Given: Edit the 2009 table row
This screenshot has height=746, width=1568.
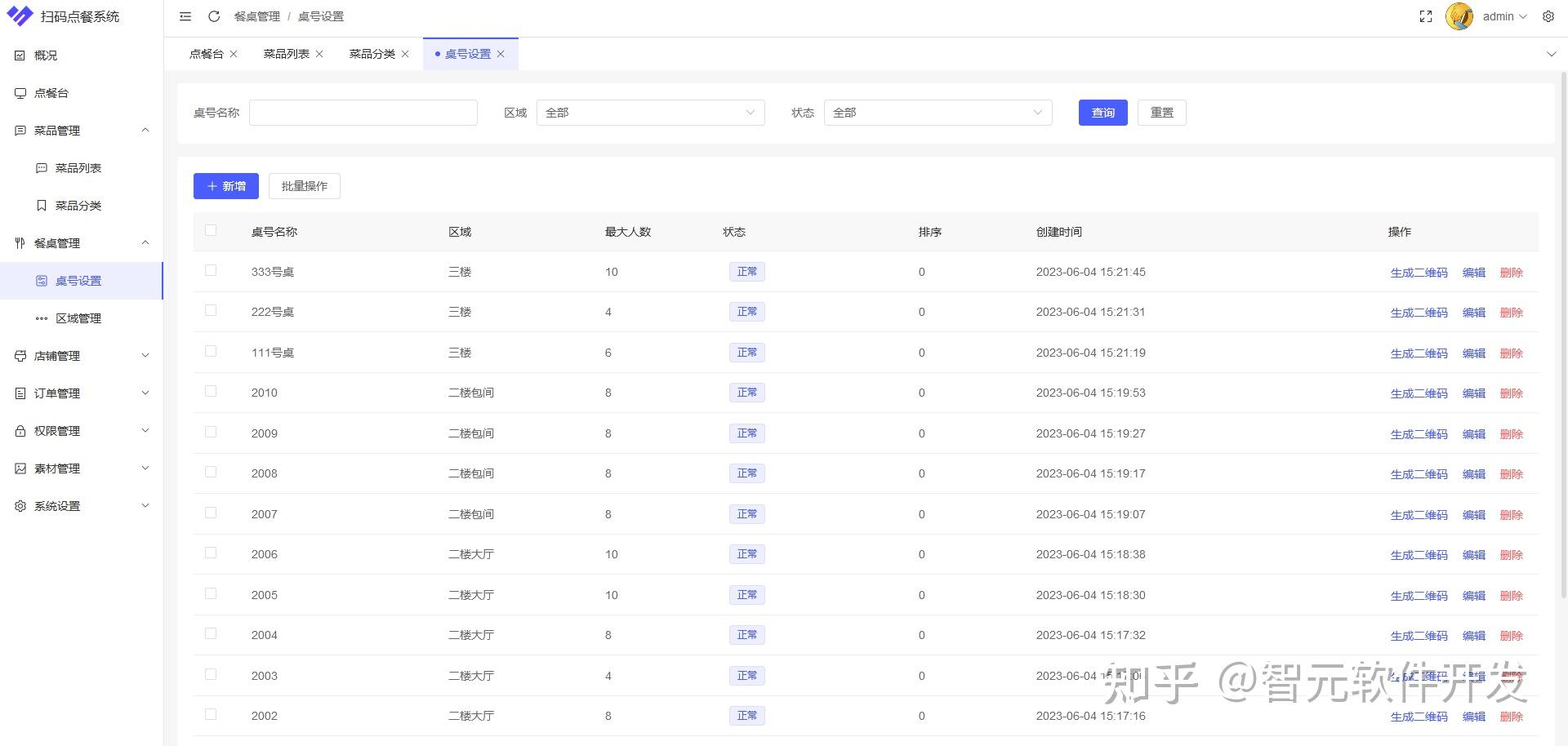Looking at the screenshot, I should click(x=1474, y=434).
